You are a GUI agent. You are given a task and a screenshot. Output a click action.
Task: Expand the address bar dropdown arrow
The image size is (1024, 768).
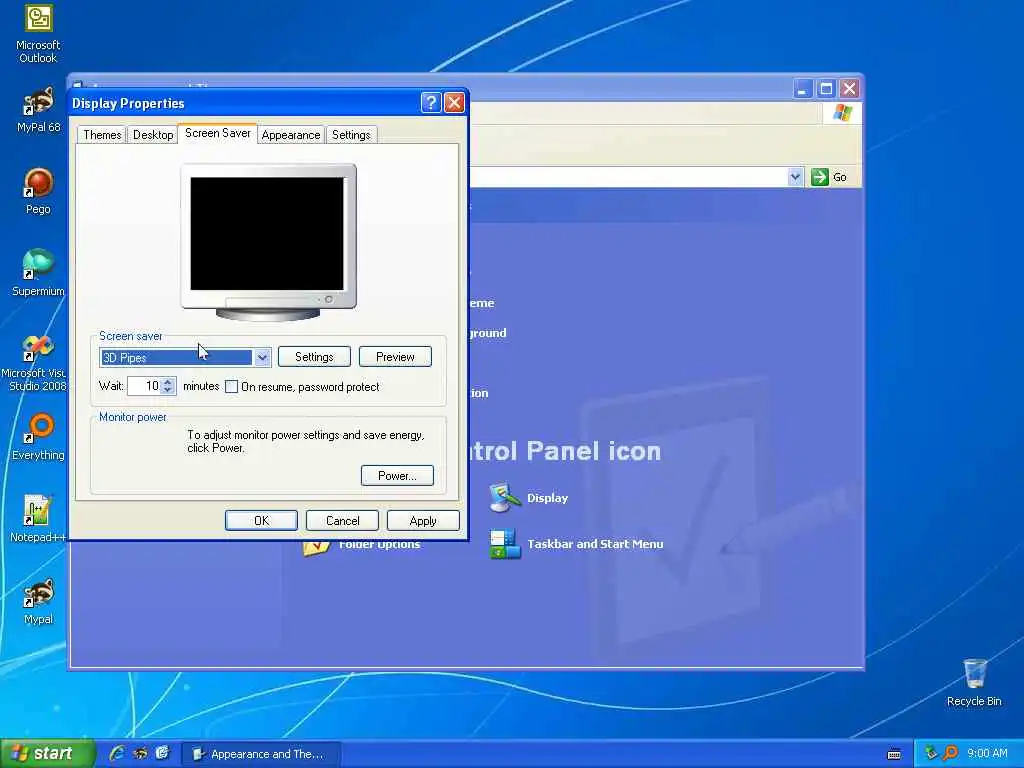pyautogui.click(x=795, y=177)
